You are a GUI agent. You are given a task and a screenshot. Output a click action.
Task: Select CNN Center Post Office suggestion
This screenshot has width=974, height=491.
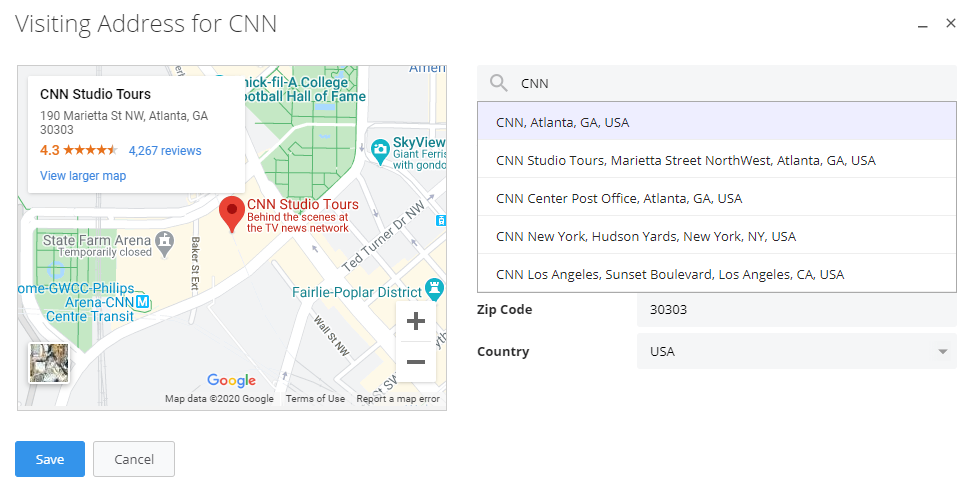click(x=717, y=198)
